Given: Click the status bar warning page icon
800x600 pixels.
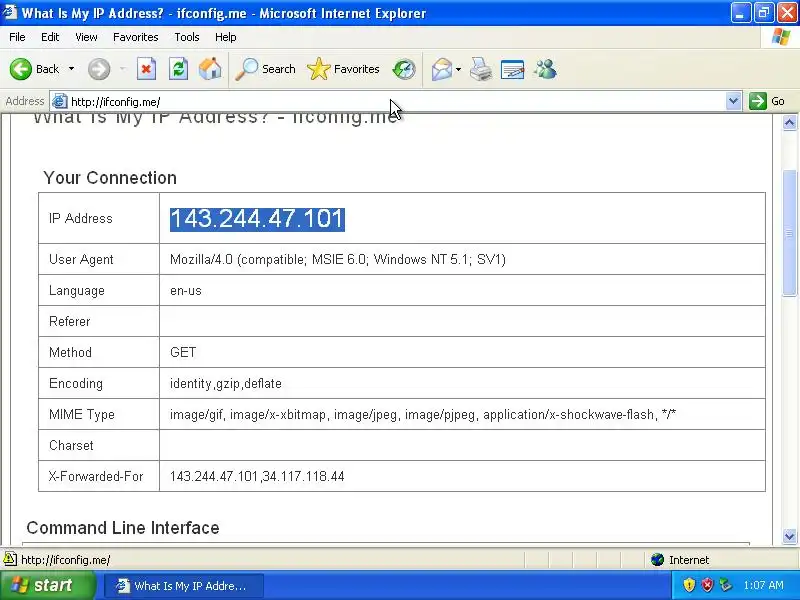Looking at the screenshot, I should coord(10,560).
